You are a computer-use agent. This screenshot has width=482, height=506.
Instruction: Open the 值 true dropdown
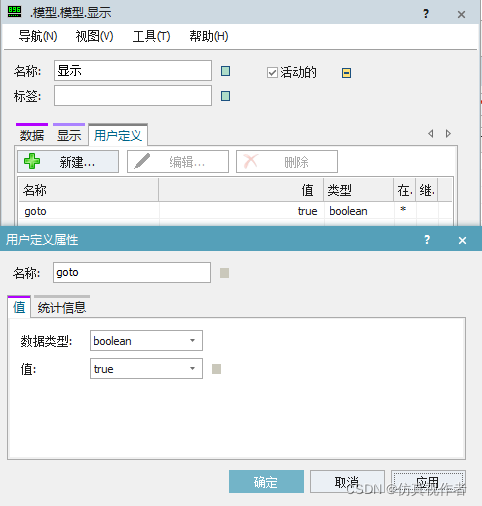pyautogui.click(x=146, y=369)
